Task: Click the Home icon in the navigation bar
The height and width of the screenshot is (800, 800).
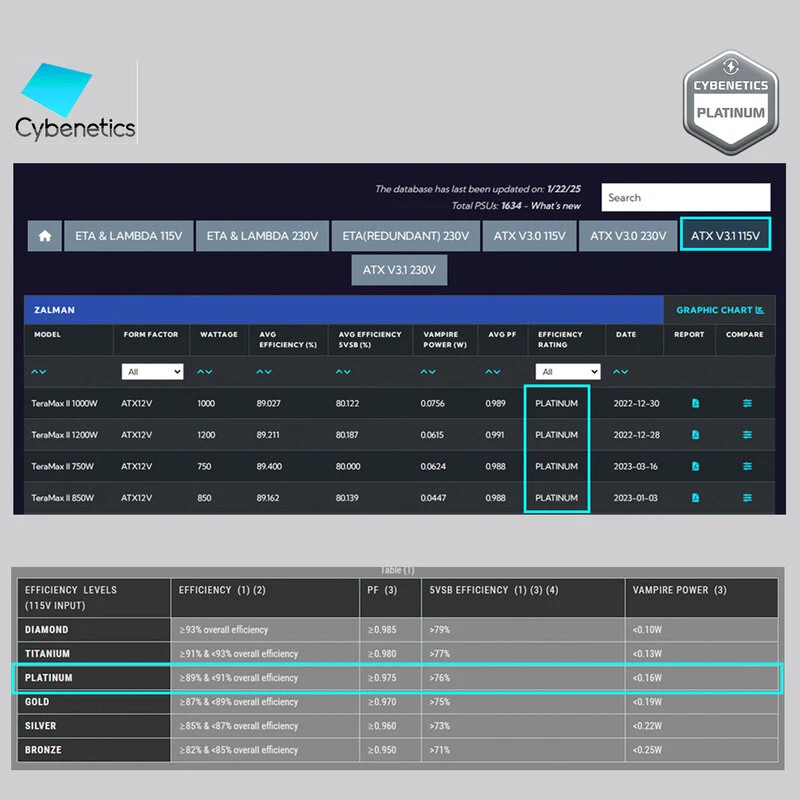Action: point(44,235)
